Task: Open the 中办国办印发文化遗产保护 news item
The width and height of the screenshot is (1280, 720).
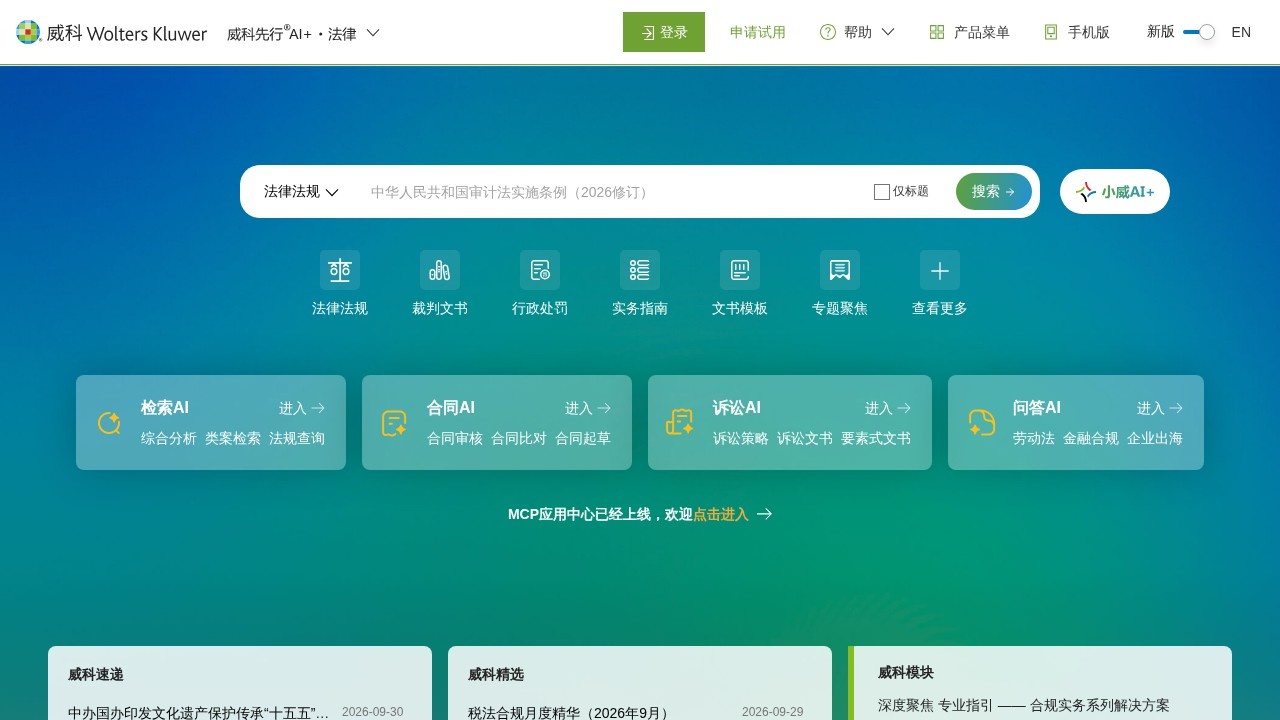Action: 199,713
